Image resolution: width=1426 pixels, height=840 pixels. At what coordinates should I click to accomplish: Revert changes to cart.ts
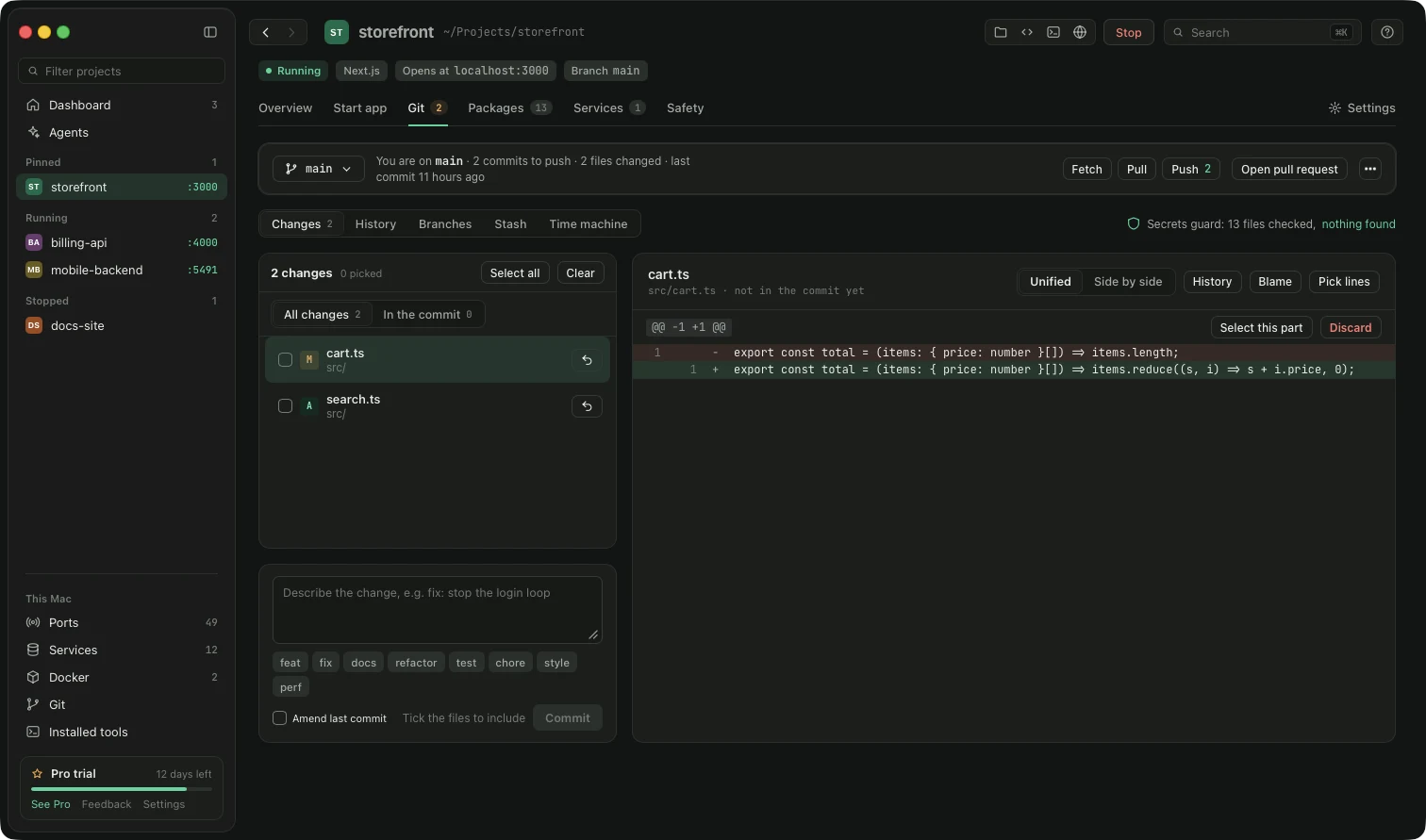[x=587, y=360]
